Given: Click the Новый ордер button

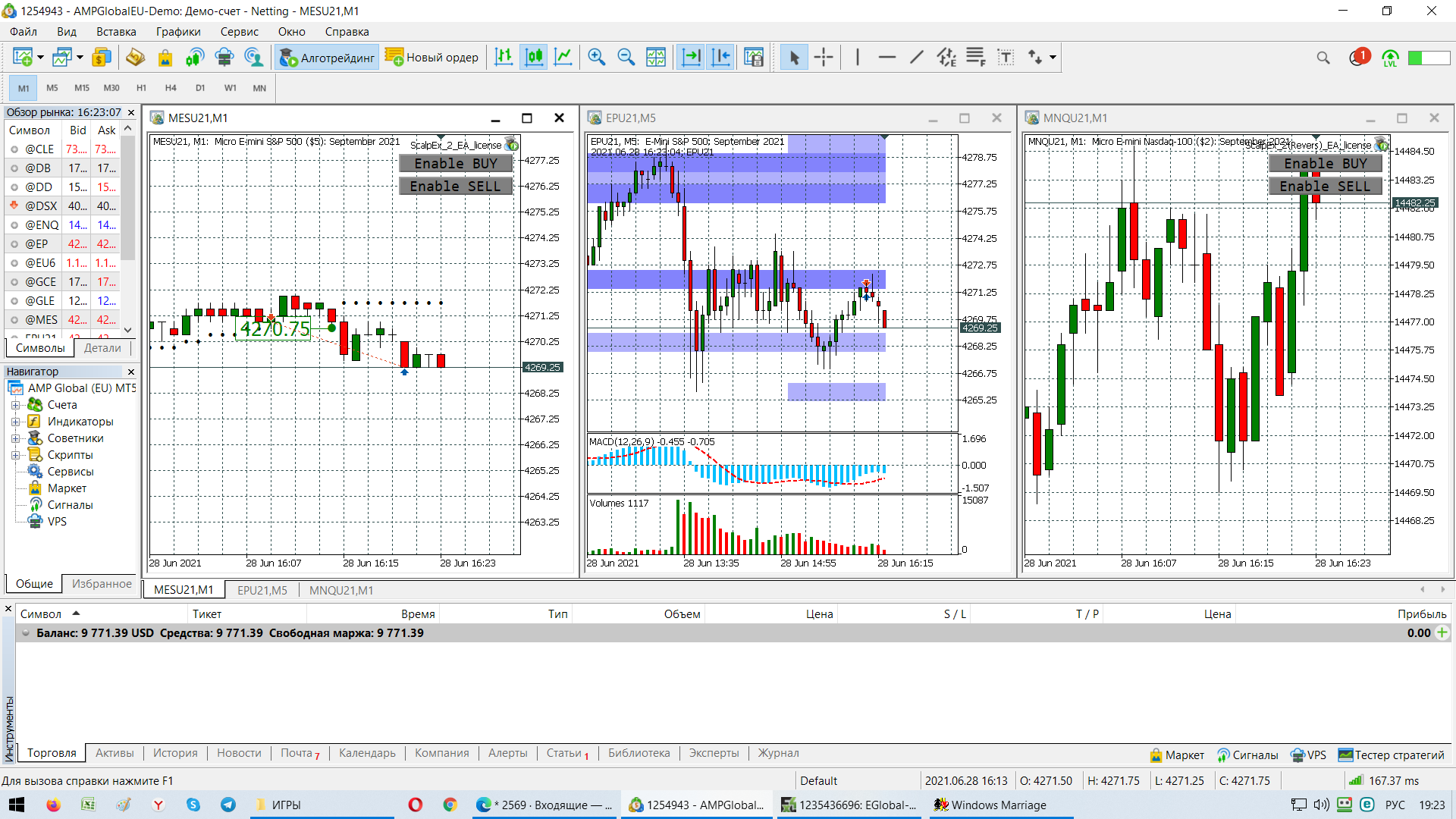Looking at the screenshot, I should tap(431, 57).
